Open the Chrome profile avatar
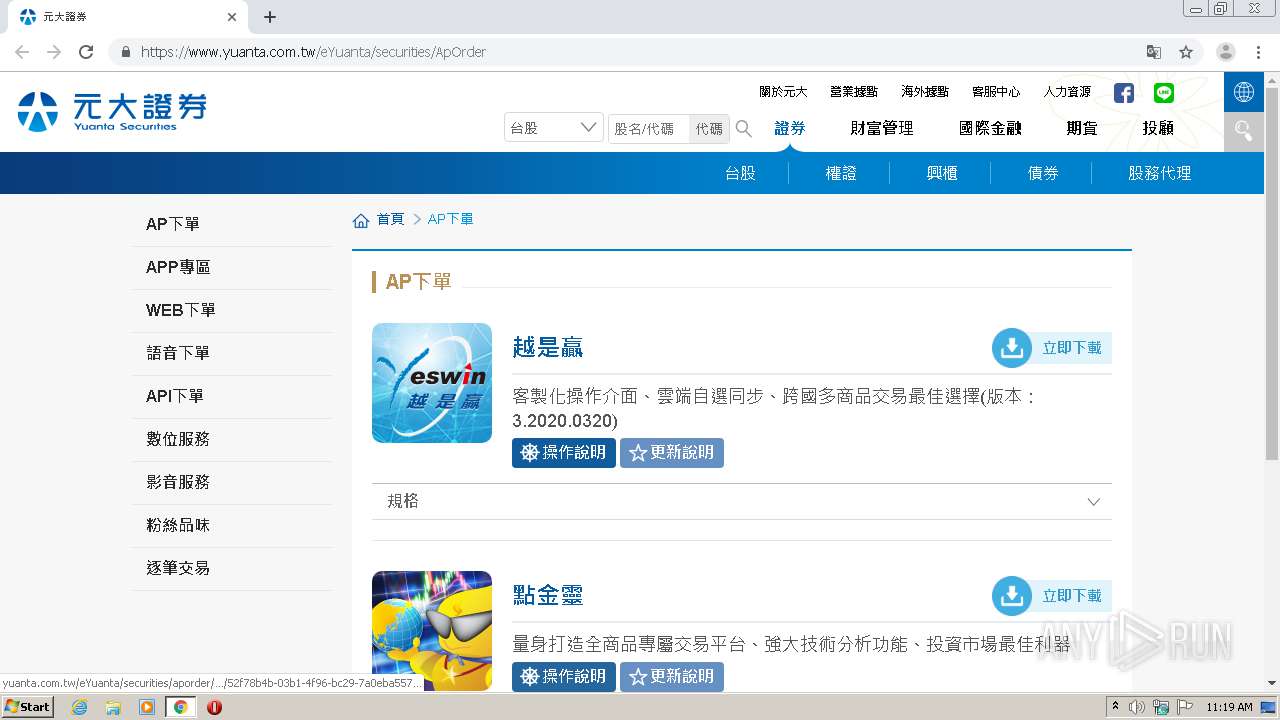The image size is (1280, 720). pos(1226,52)
